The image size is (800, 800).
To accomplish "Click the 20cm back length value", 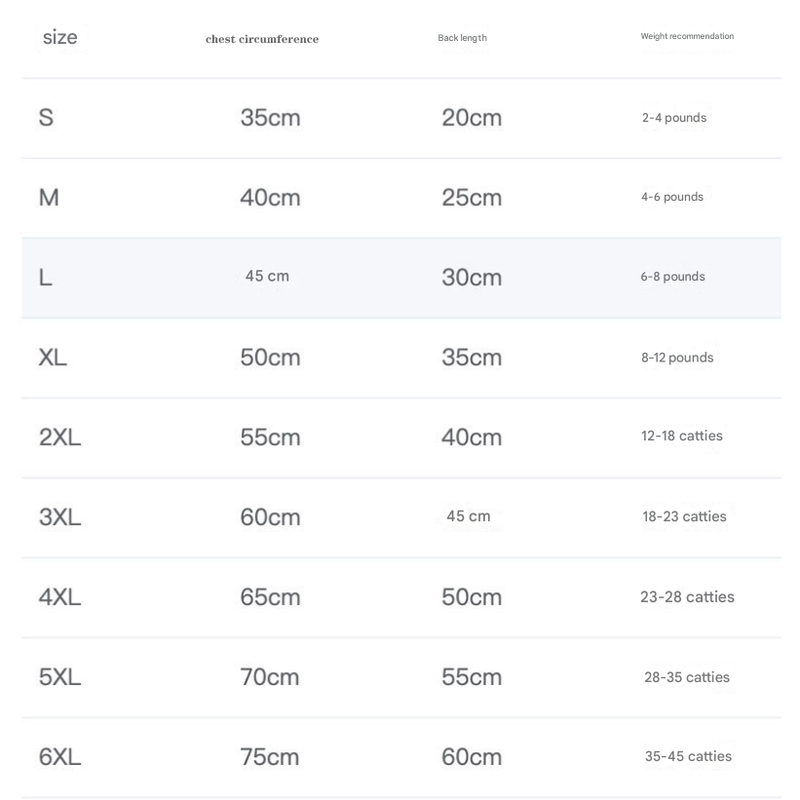I will tap(472, 118).
